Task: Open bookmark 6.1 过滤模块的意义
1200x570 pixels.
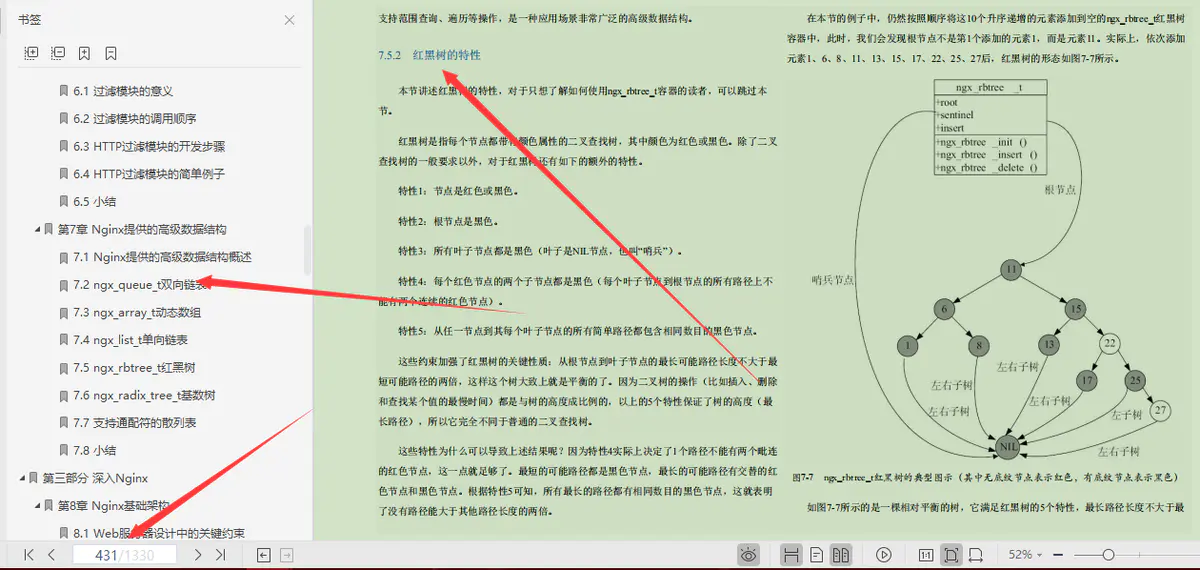Action: (123, 91)
